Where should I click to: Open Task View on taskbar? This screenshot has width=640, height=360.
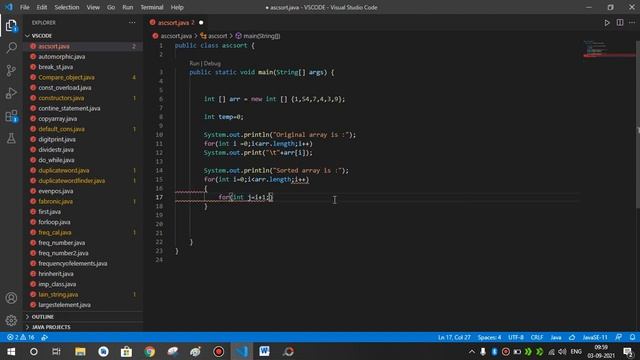pos(56,351)
